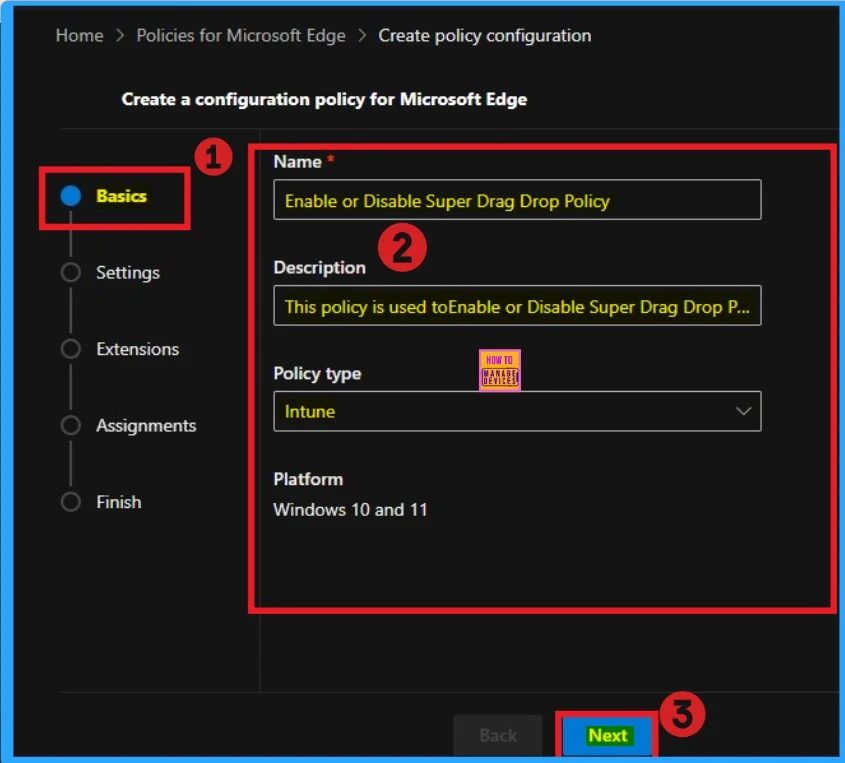The width and height of the screenshot is (845, 763).
Task: Open the Policy type dropdown
Action: (x=517, y=411)
